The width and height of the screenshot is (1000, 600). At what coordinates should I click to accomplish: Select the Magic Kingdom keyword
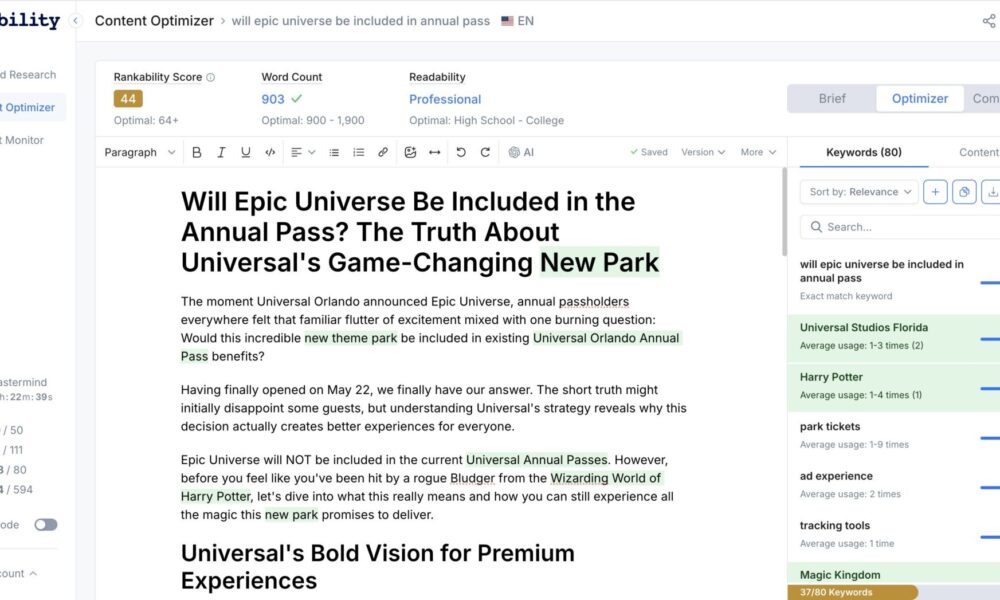pos(893,574)
